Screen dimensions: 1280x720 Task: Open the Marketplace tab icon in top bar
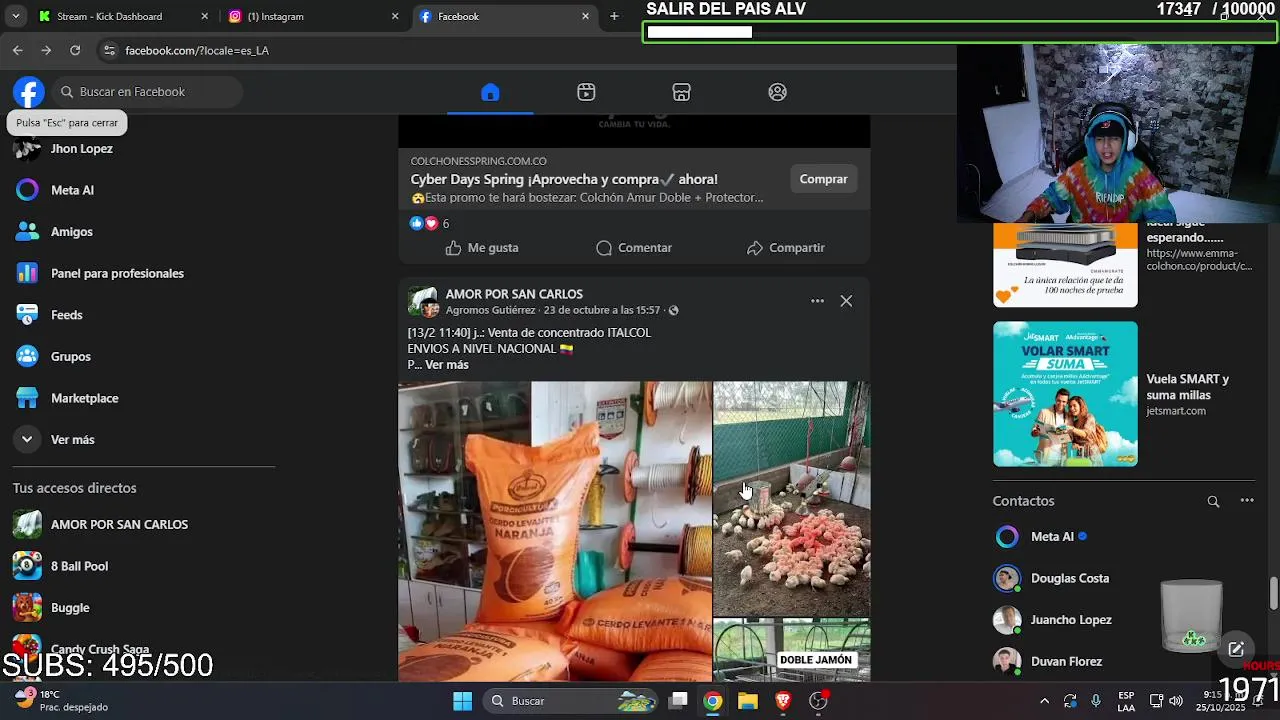click(681, 92)
